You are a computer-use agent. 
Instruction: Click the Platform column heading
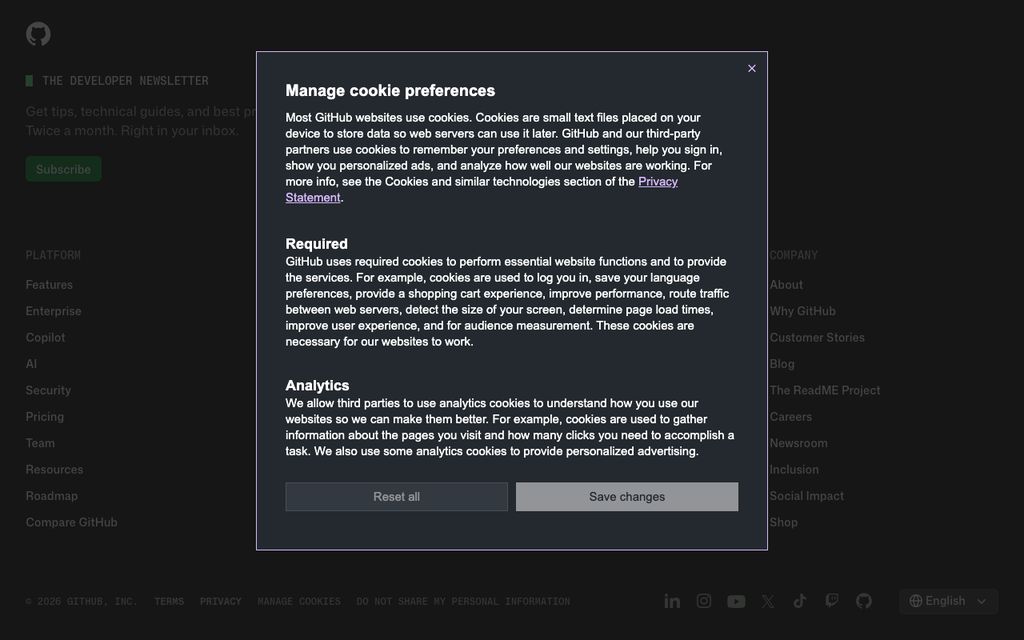(x=53, y=255)
